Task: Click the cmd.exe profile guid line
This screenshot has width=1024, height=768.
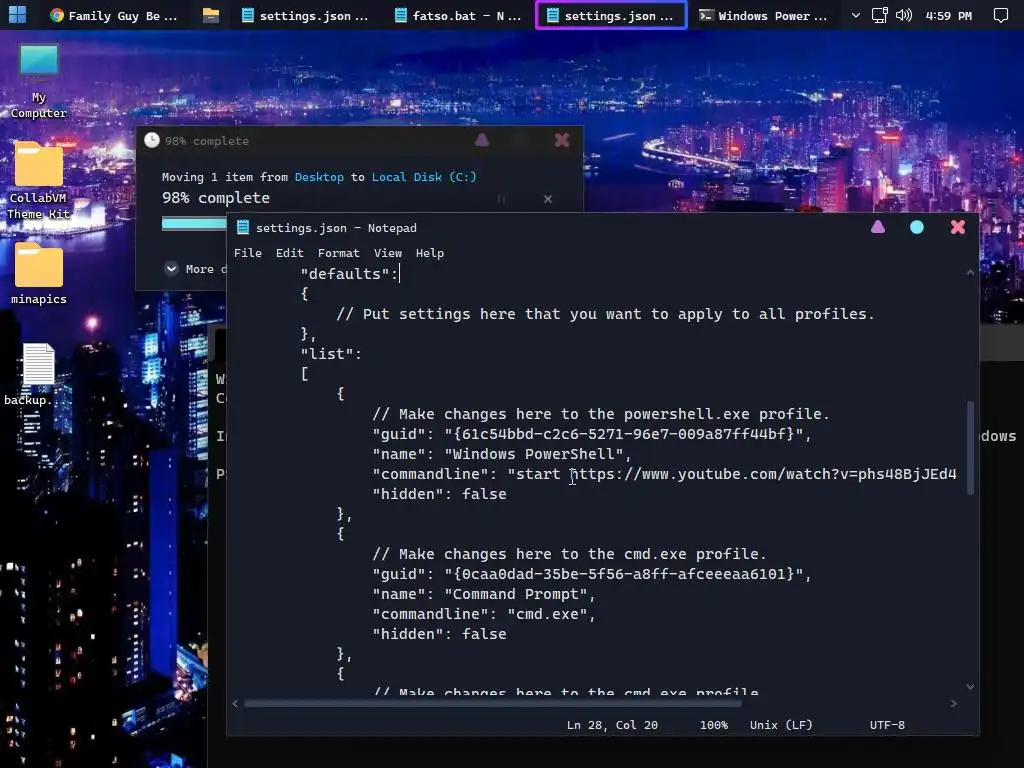Action: coord(592,574)
